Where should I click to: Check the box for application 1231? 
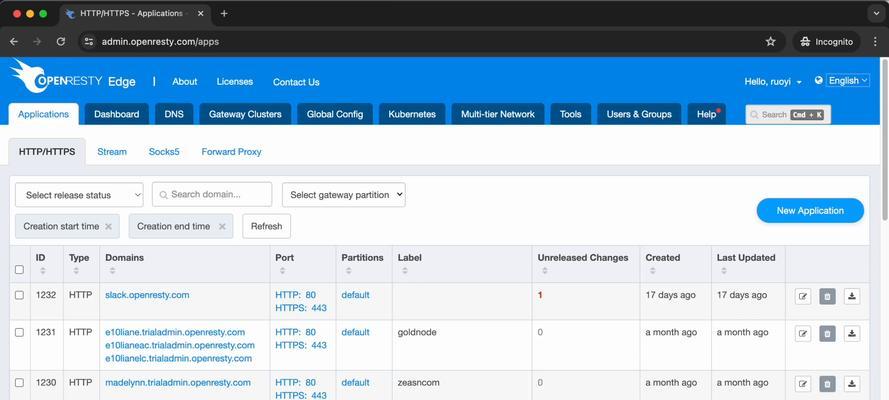tap(19, 333)
